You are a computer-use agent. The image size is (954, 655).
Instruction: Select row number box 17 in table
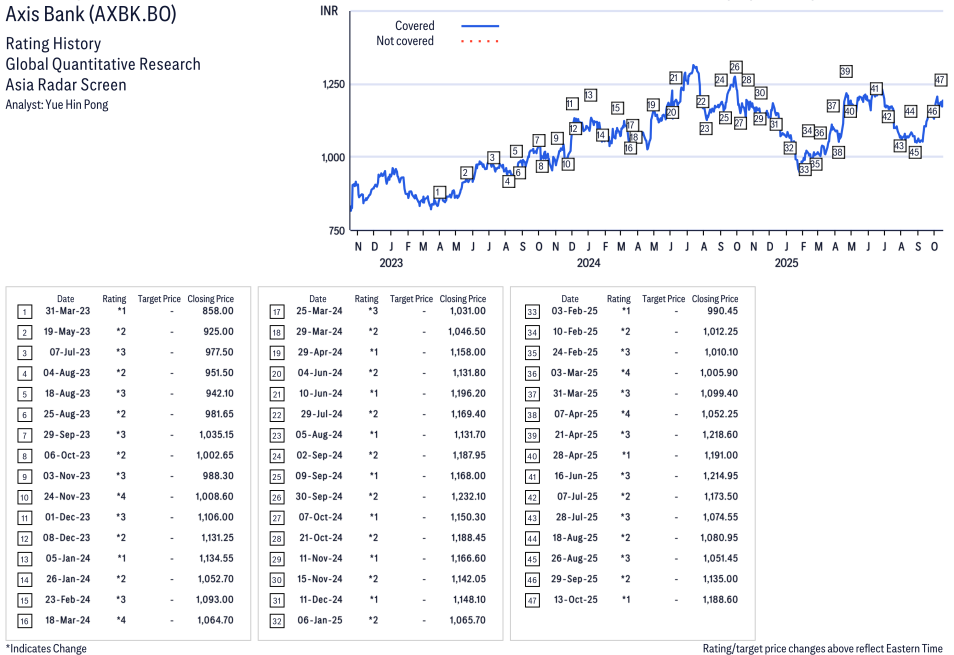(x=276, y=311)
